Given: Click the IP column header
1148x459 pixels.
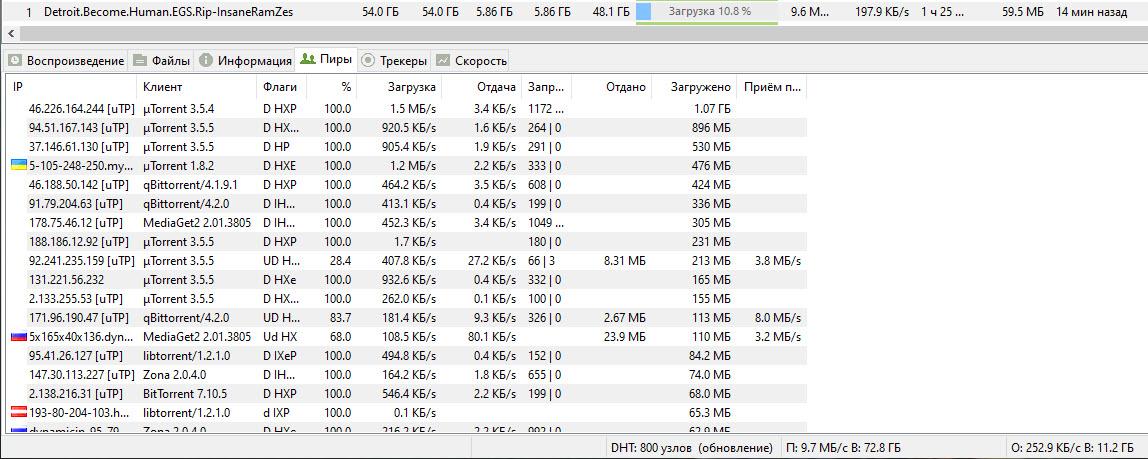Looking at the screenshot, I should tap(18, 87).
